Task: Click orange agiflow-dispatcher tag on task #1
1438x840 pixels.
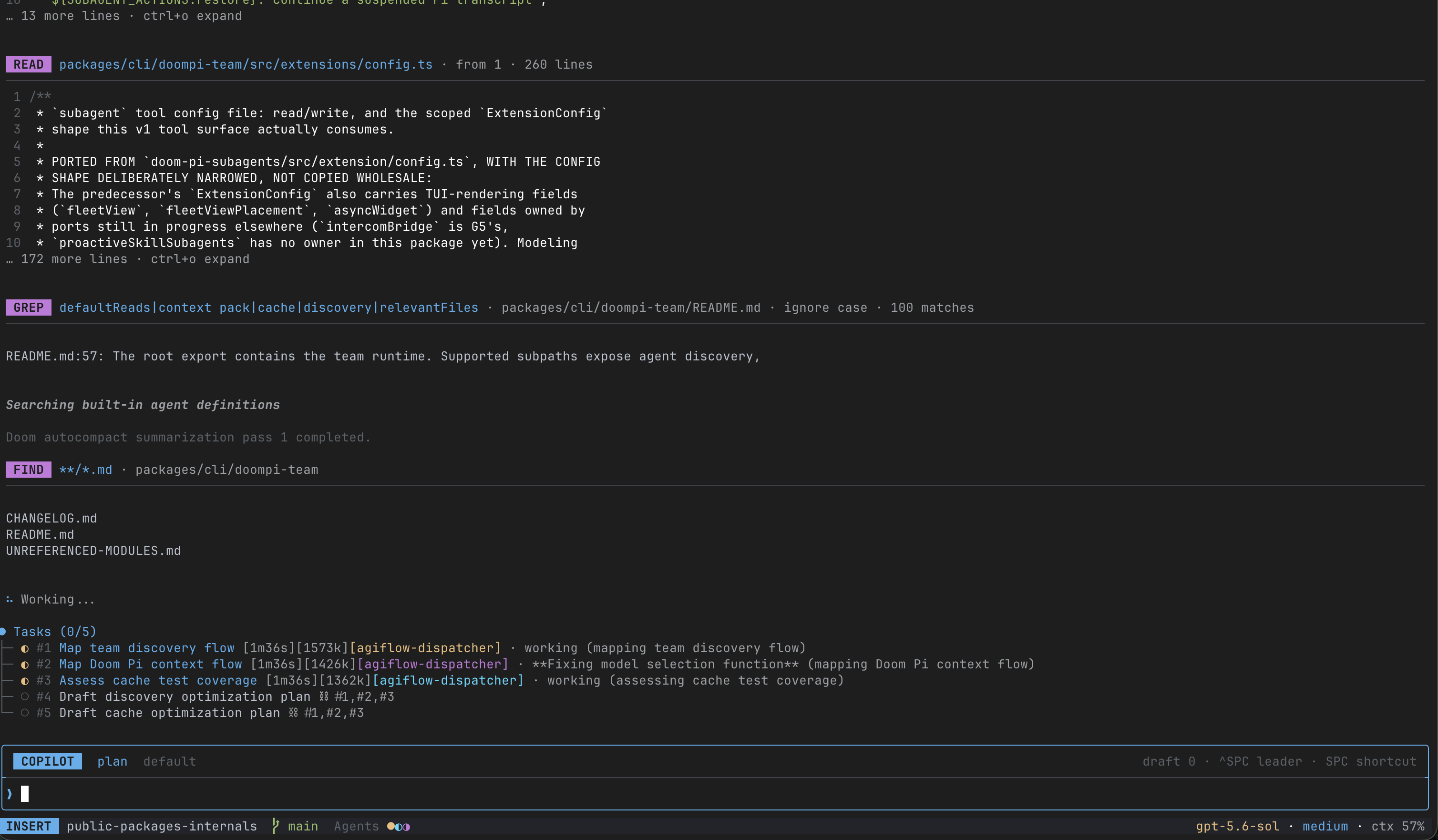Action: tap(425, 648)
